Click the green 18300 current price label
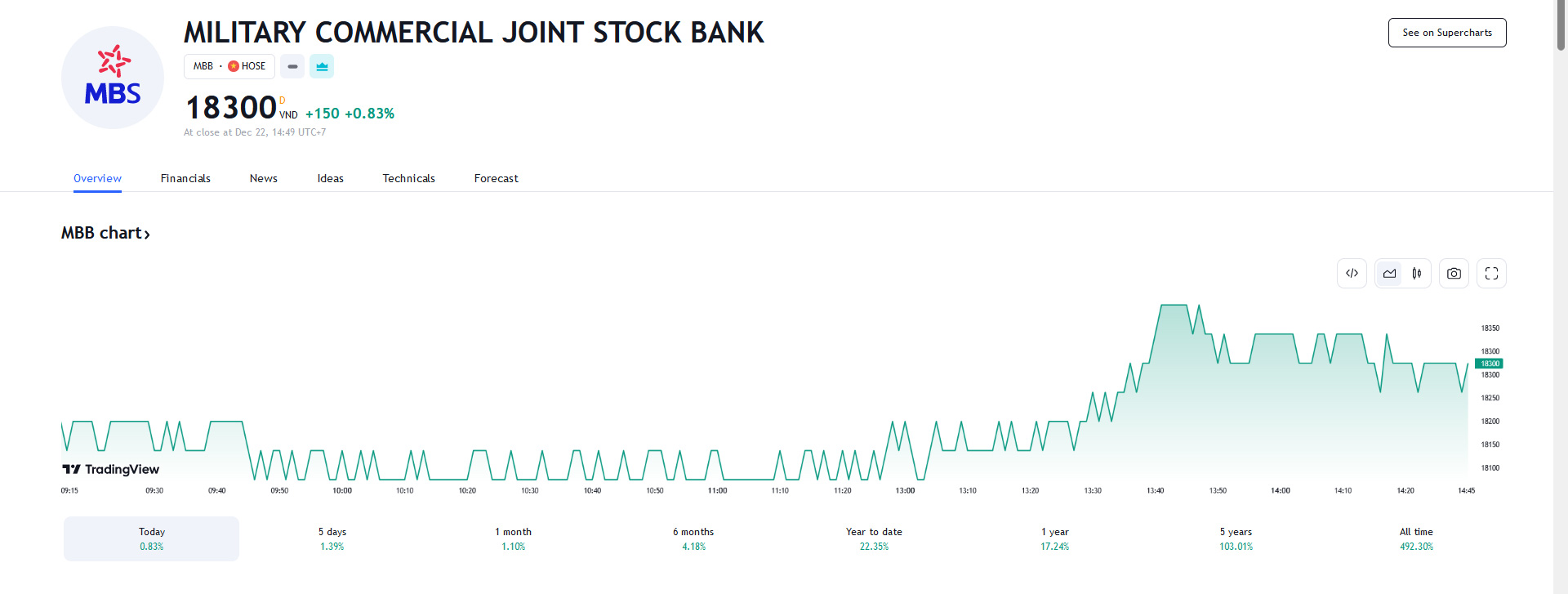This screenshot has width=1568, height=594. click(1489, 364)
